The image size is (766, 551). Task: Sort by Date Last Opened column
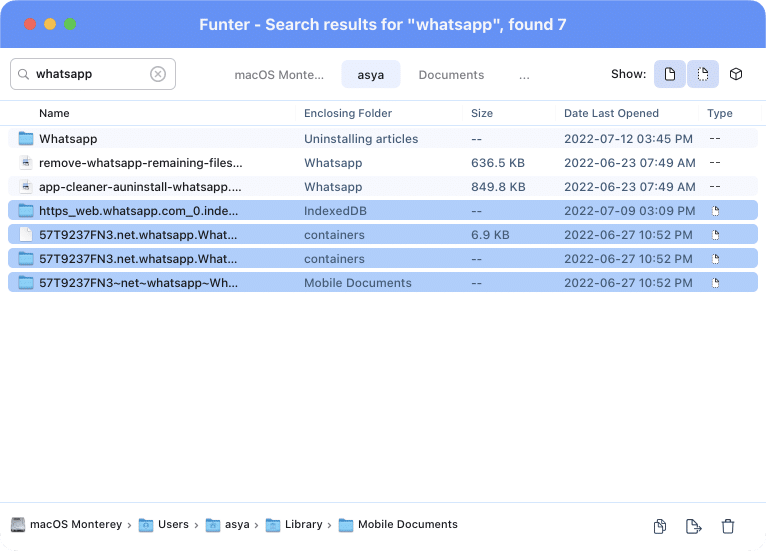(611, 113)
